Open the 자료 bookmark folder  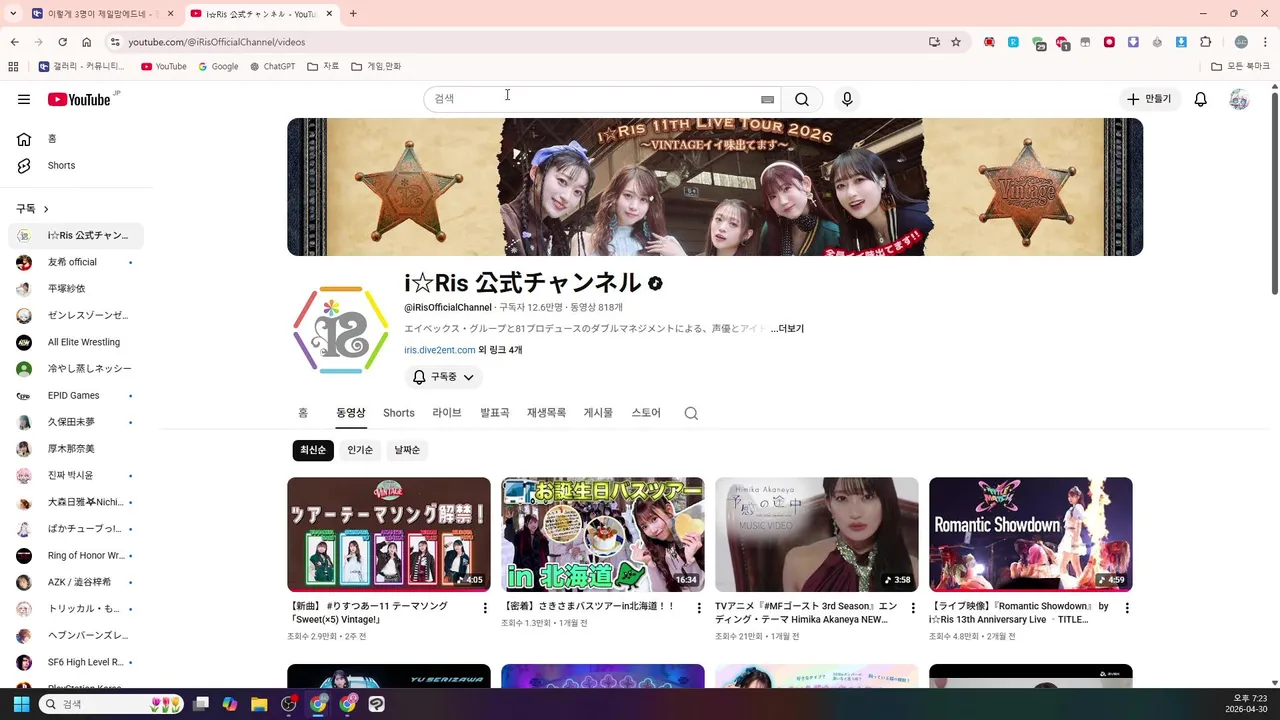click(x=323, y=66)
